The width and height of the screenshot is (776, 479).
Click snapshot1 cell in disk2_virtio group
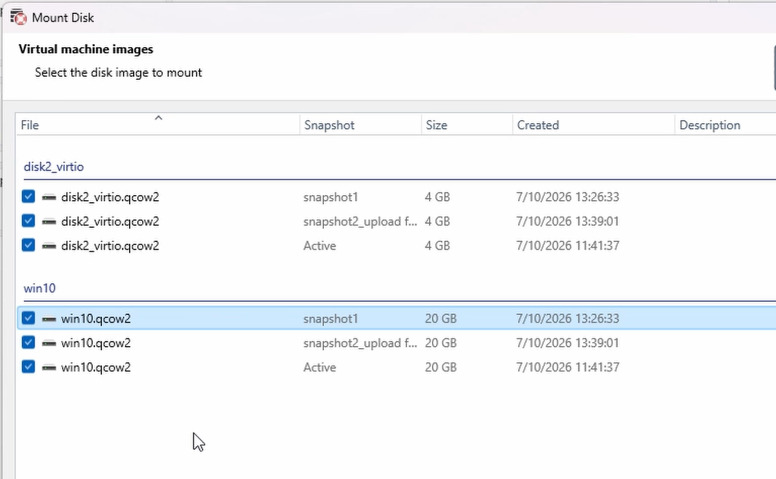(330, 197)
